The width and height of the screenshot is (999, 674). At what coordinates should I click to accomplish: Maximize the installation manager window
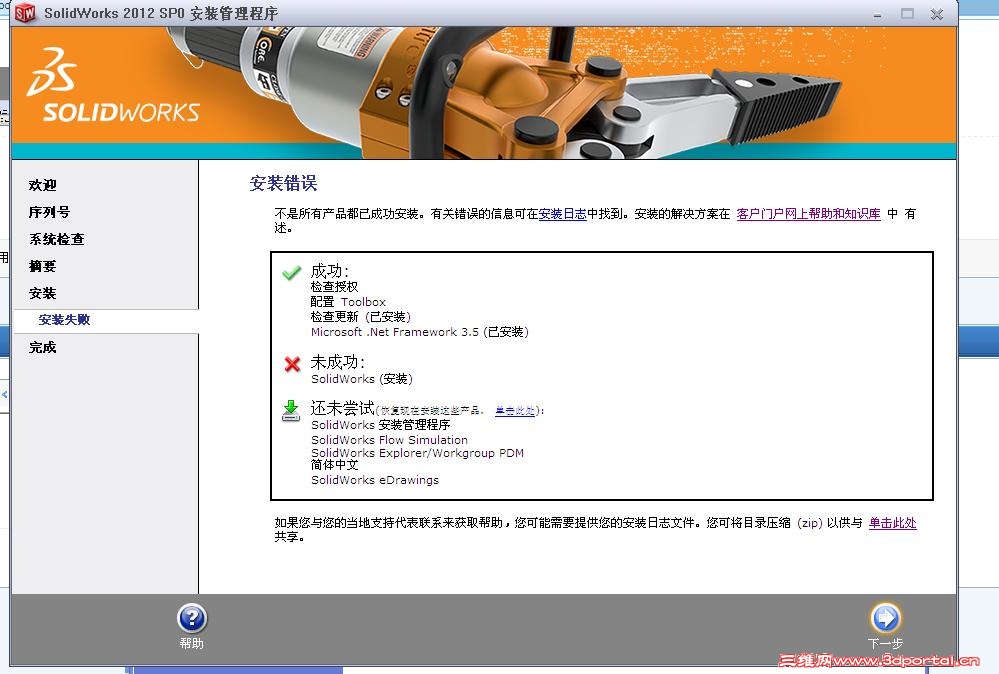click(907, 13)
